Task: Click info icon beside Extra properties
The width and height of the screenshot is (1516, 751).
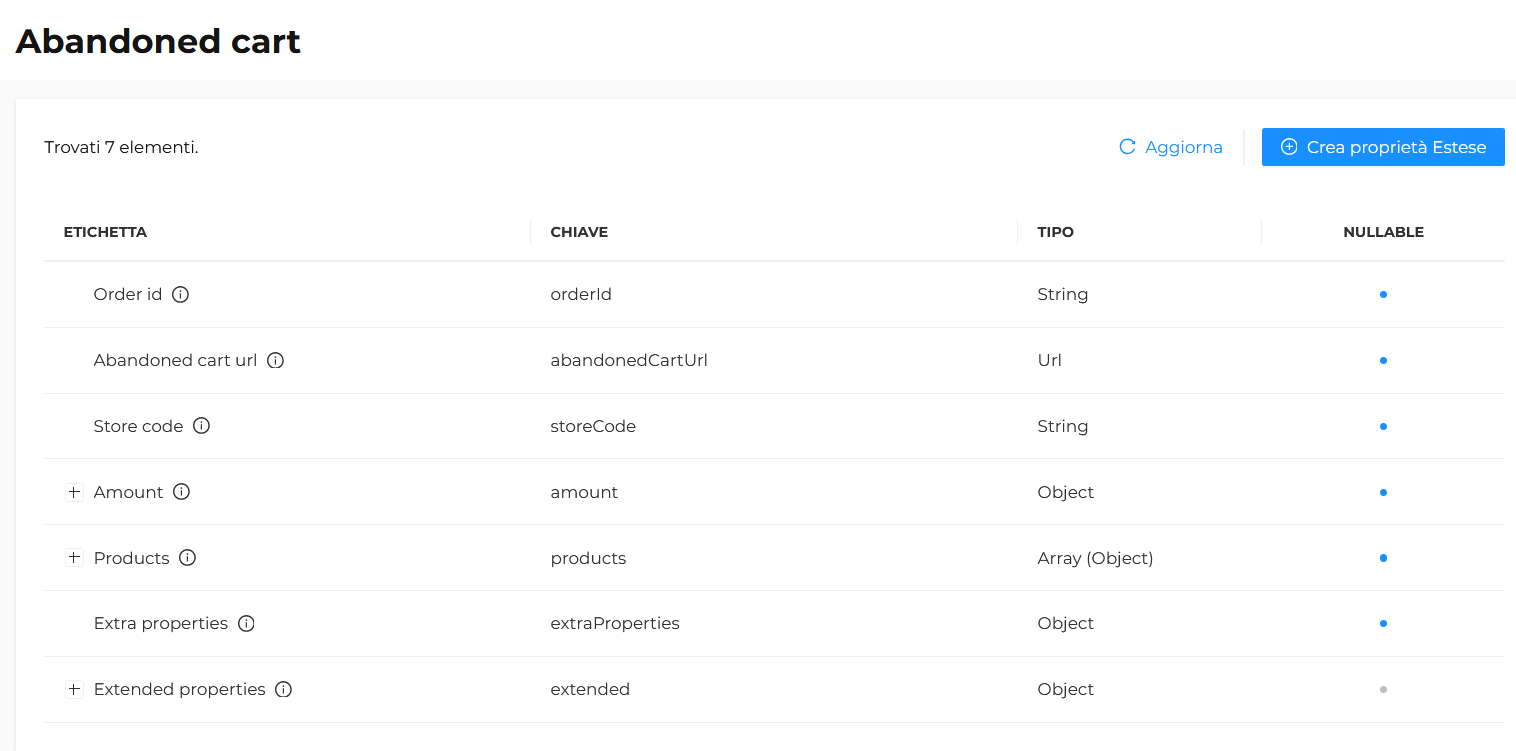Action: (246, 624)
